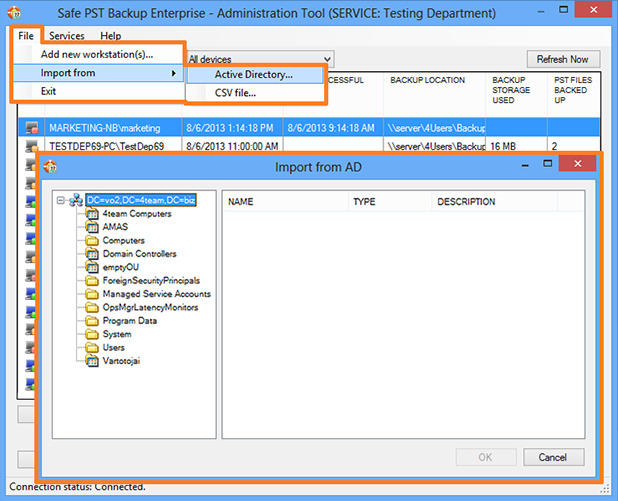Select OpsMgrLatencyMonitors tree node
618x501 pixels.
(150, 307)
